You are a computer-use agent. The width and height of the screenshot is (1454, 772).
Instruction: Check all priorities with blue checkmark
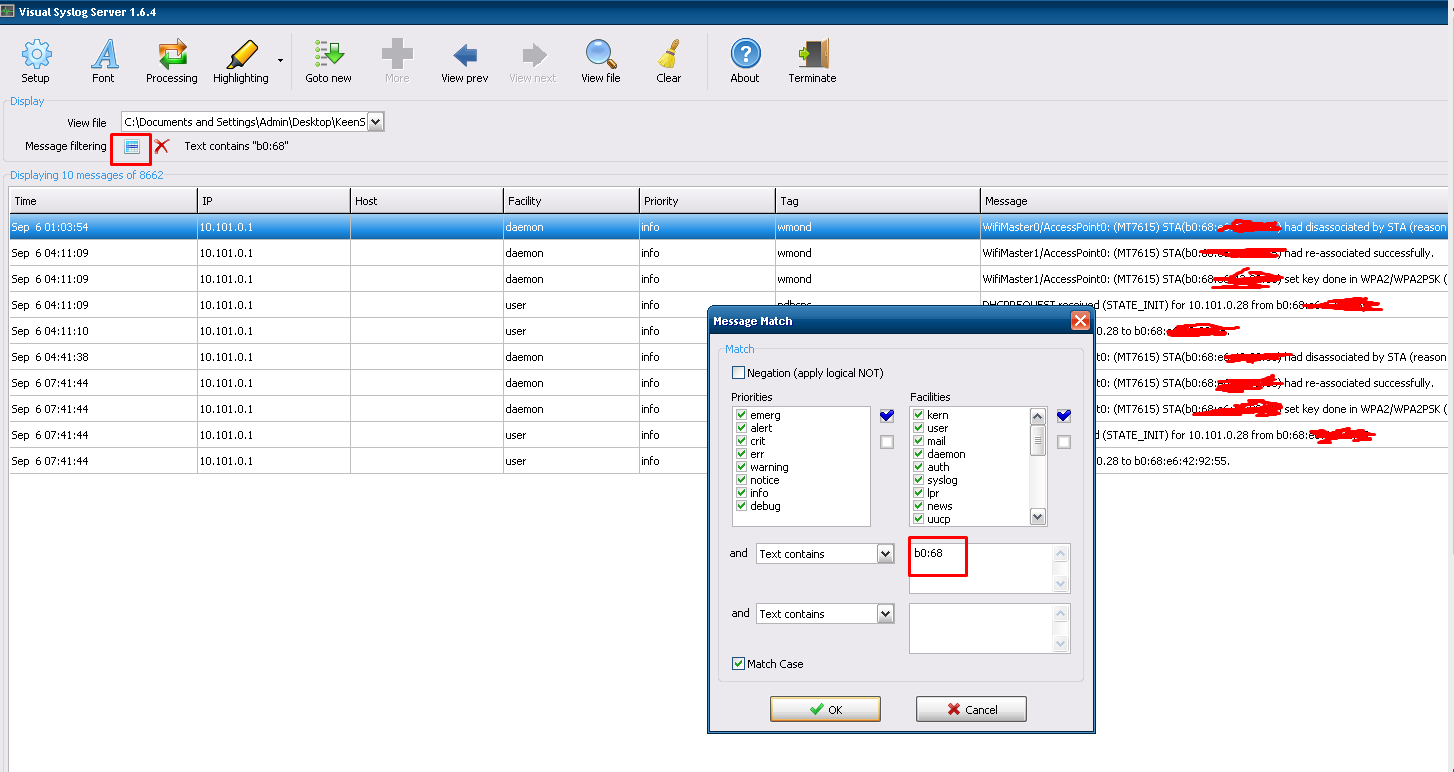886,416
